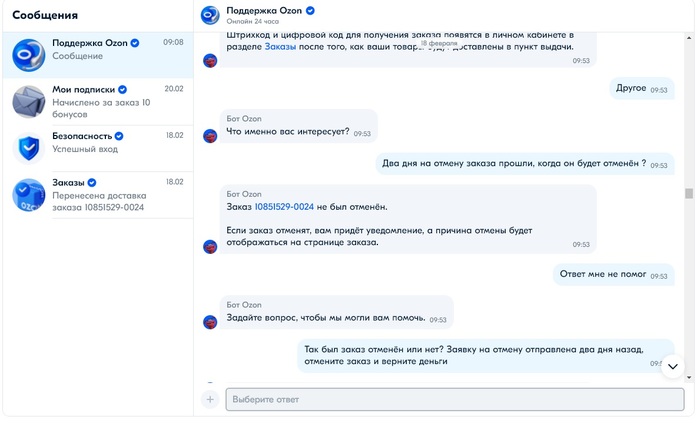Click the Безопасность shield icon
The width and height of the screenshot is (700, 423).
[x=28, y=147]
